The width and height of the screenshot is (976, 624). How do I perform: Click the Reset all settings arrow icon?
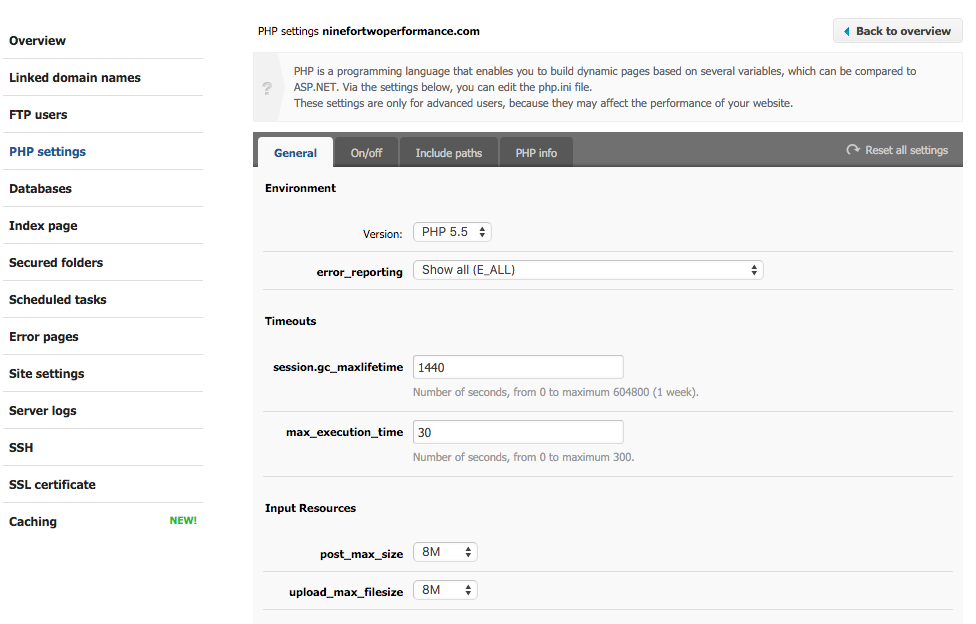pos(853,149)
